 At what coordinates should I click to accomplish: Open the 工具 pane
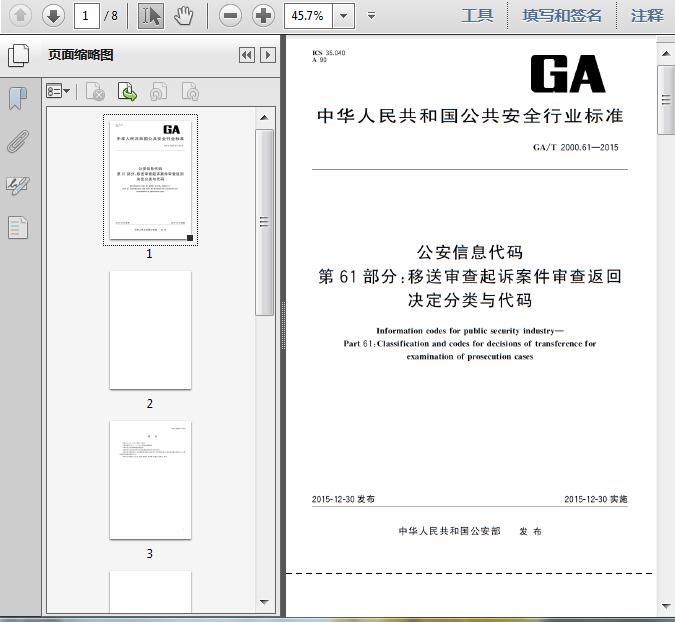pos(477,16)
